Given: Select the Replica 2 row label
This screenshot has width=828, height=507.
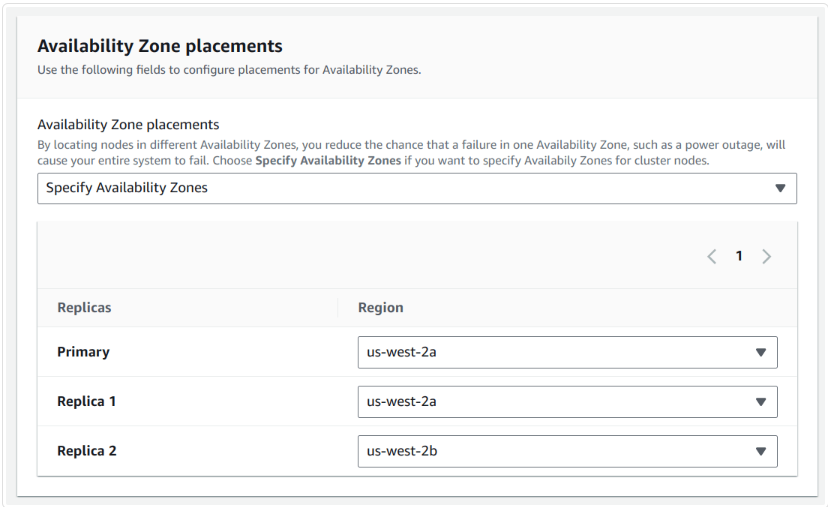Looking at the screenshot, I should 86,451.
